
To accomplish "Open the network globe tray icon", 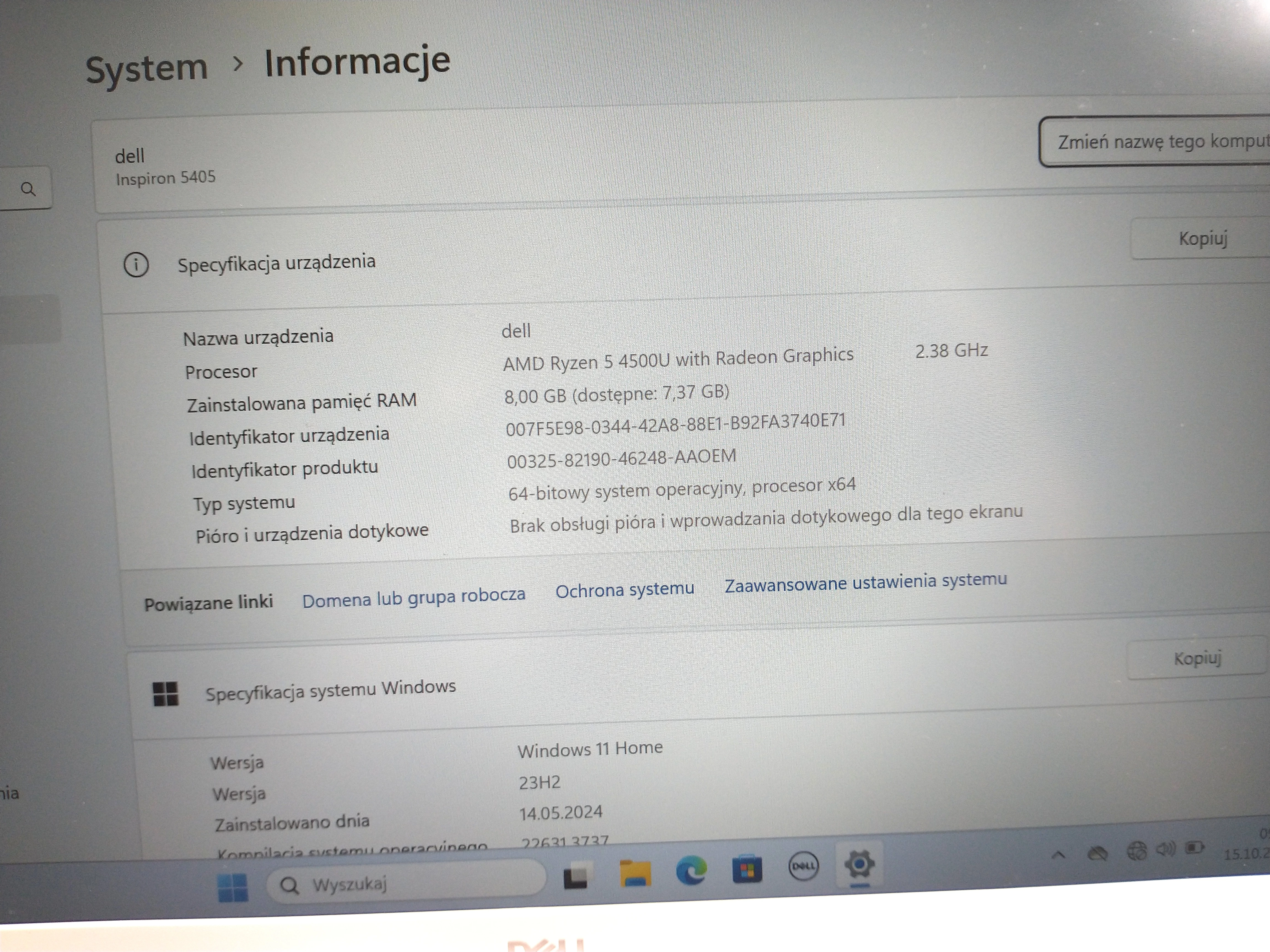I will click(1137, 851).
